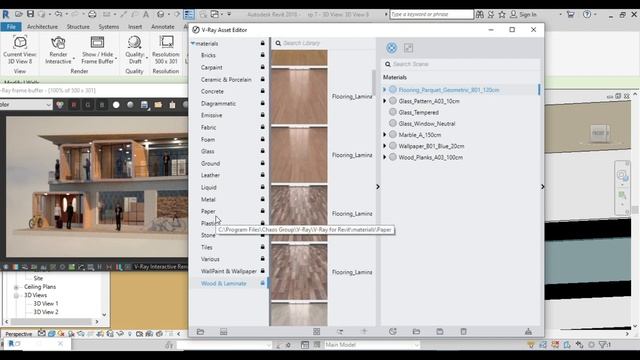Screen dimensions: 640x360
Task: Click lock icon next to Wood & Laminate
Action: click(x=262, y=283)
